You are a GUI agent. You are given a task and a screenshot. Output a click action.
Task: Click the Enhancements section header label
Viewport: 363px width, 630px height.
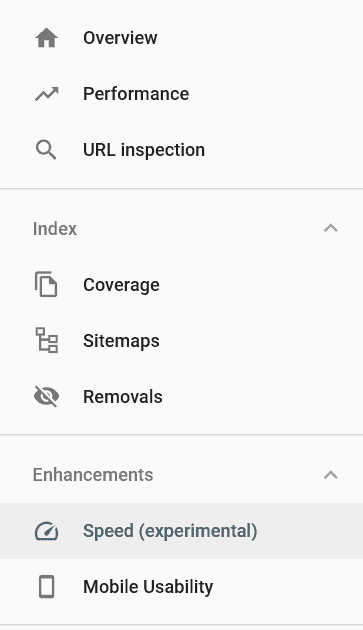93,475
